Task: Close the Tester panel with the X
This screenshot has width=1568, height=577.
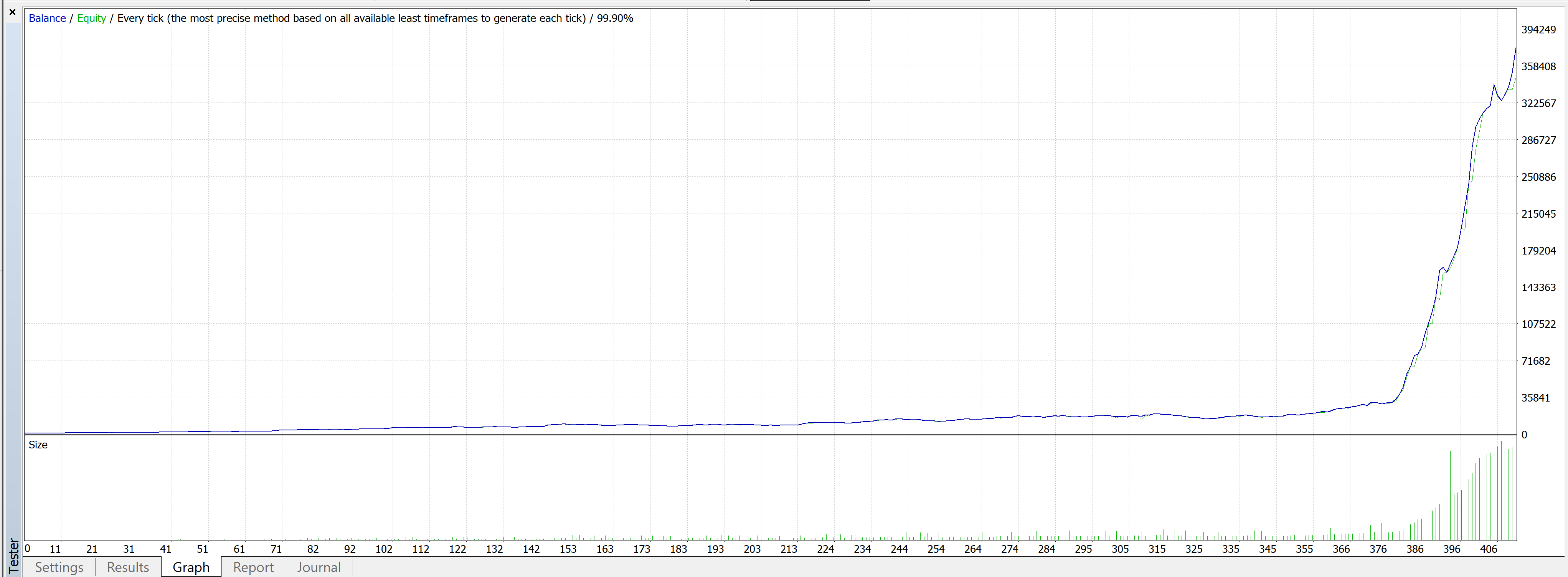Action: (12, 12)
